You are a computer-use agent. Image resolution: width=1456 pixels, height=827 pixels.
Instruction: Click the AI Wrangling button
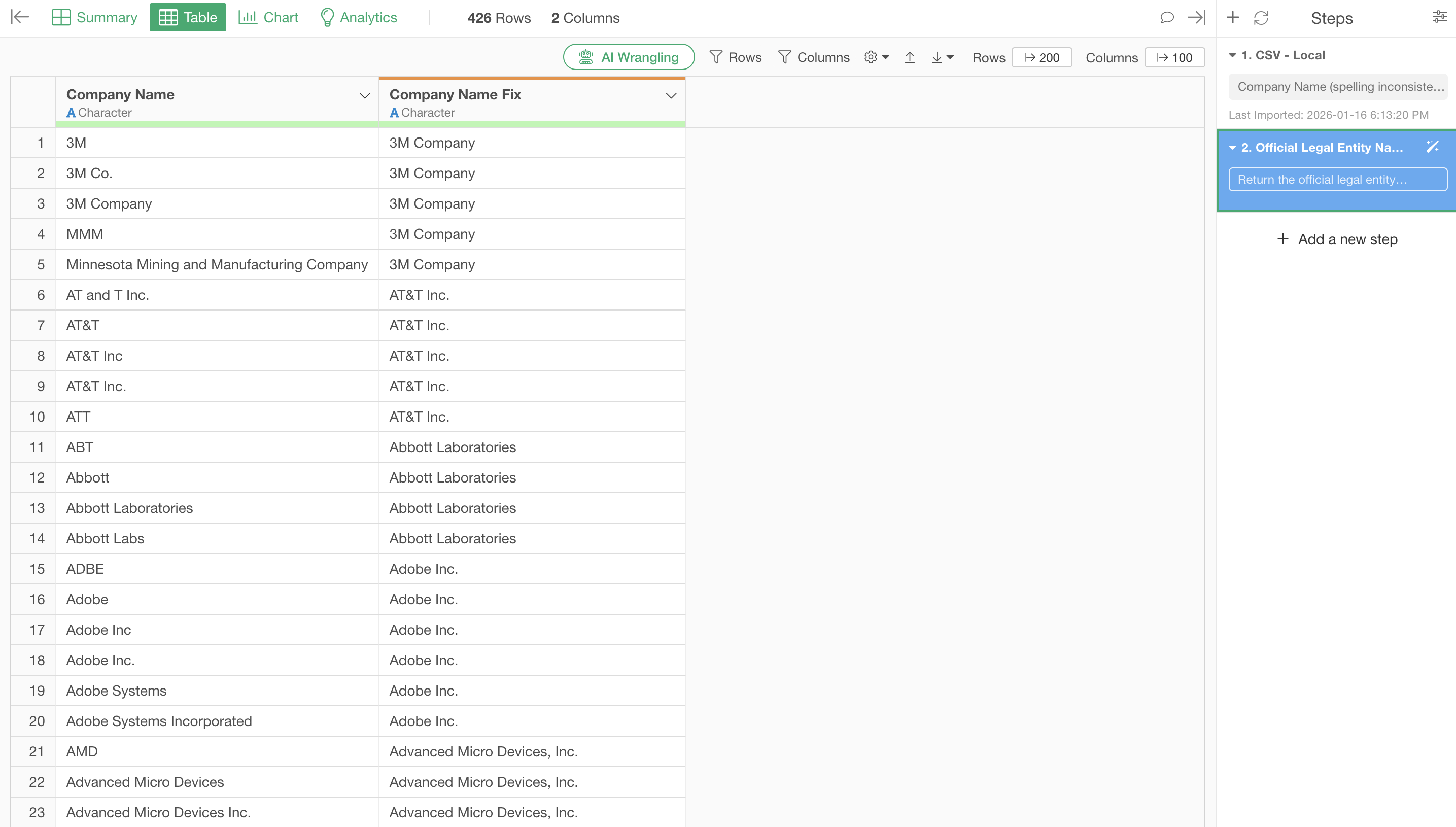tap(629, 57)
